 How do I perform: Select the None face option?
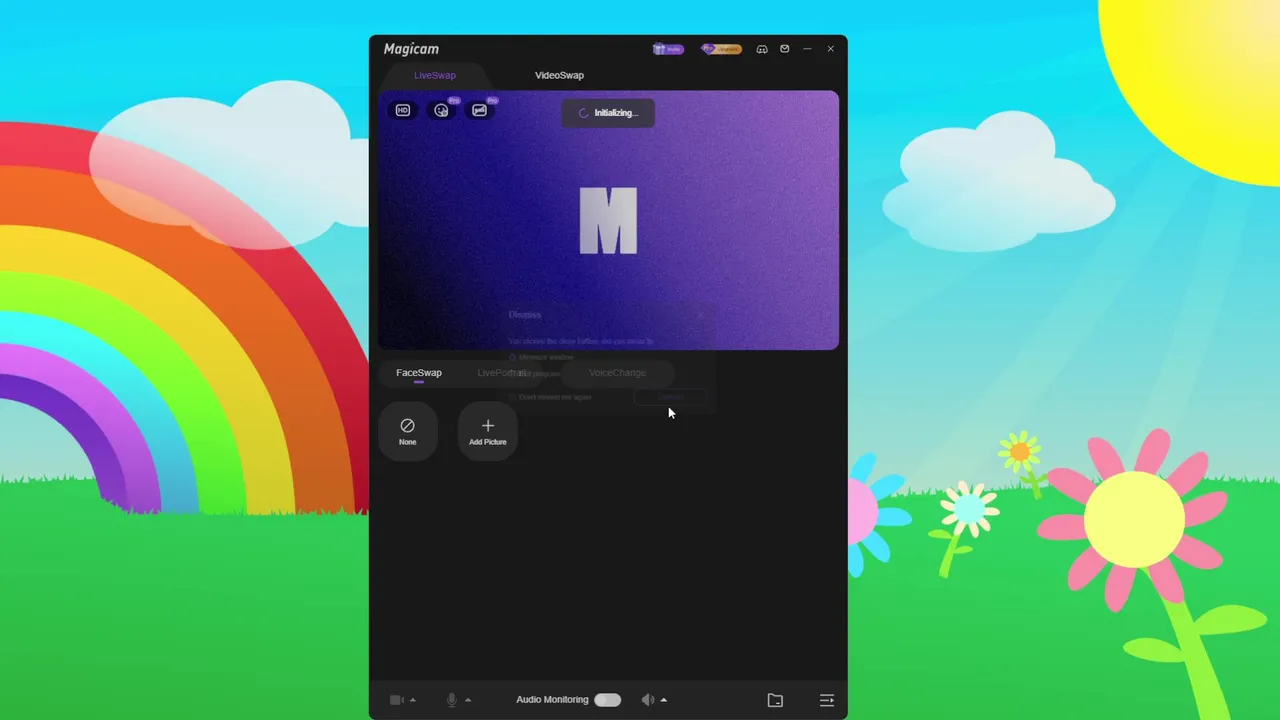tap(408, 431)
